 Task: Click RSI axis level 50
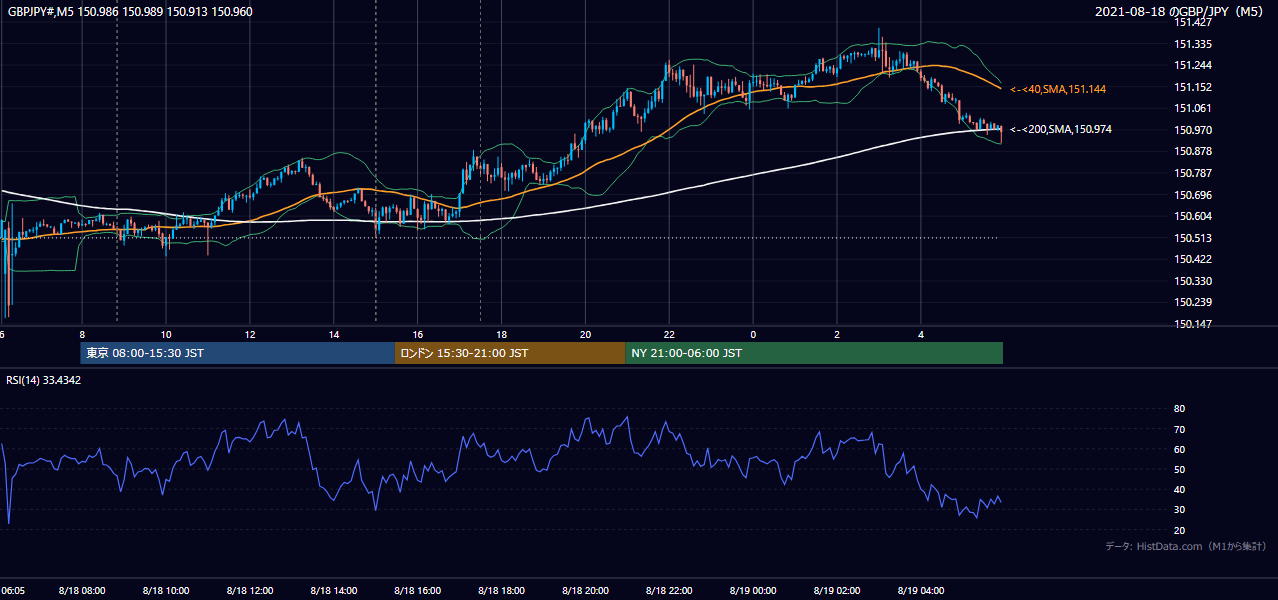pos(1179,469)
